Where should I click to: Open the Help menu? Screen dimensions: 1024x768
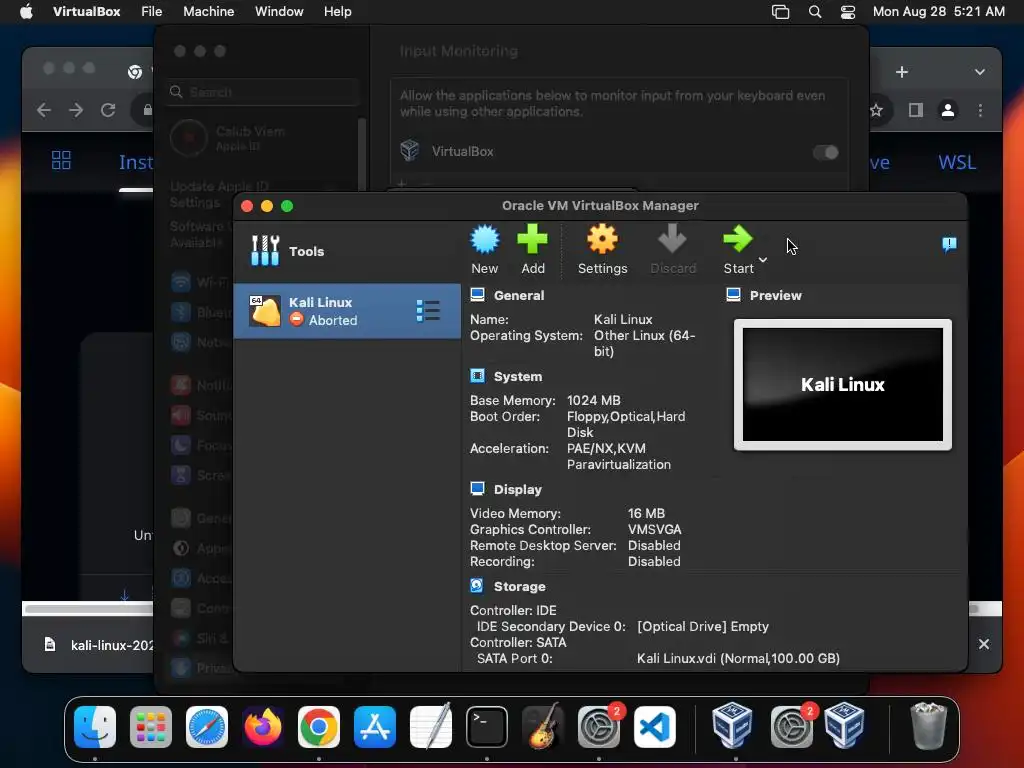point(337,12)
